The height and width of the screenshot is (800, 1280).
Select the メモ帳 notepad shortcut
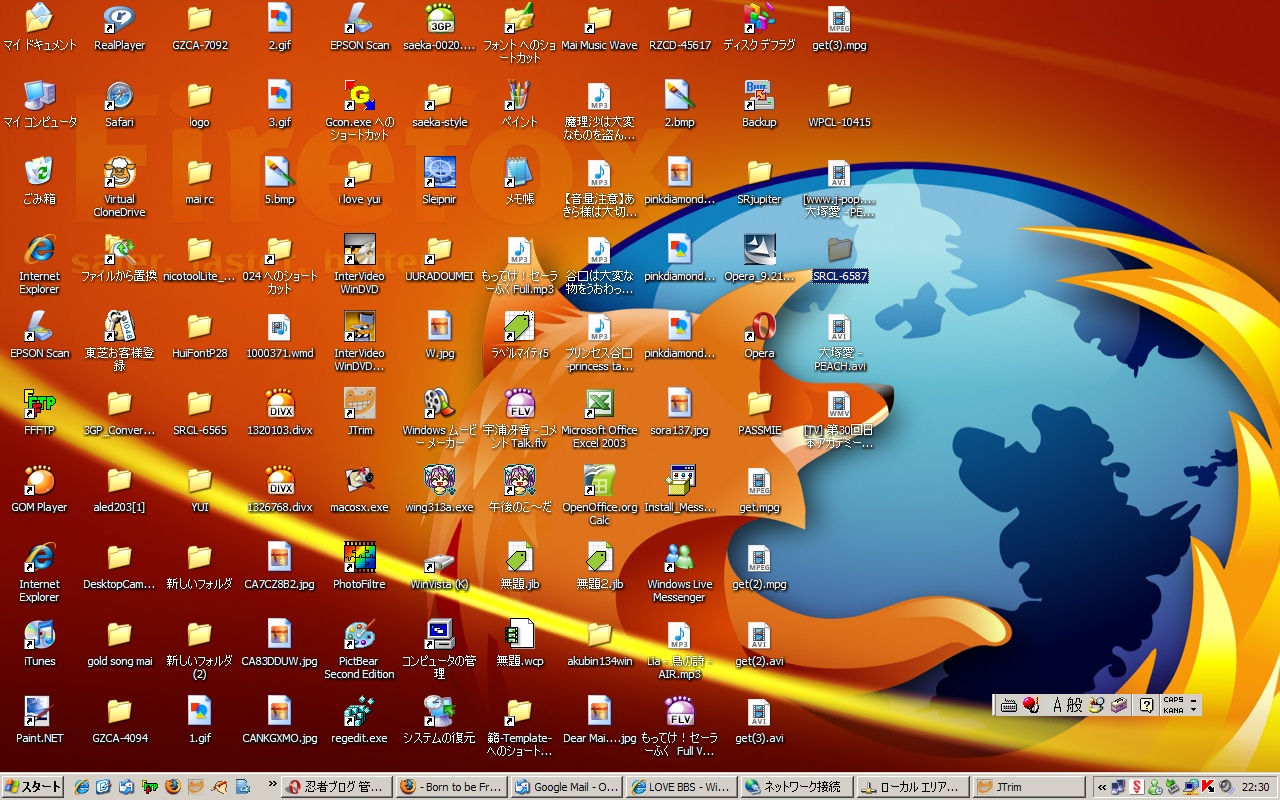pyautogui.click(x=519, y=181)
